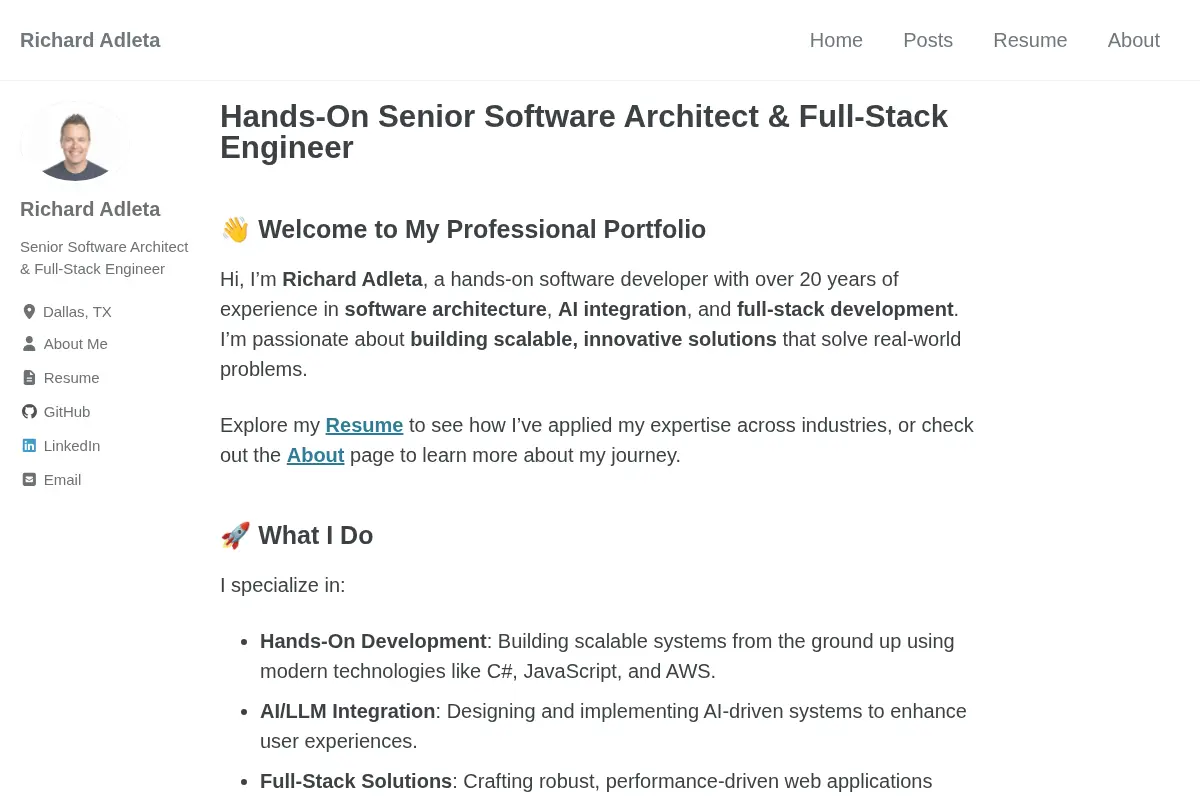Image resolution: width=1200 pixels, height=800 pixels.
Task: Click the blue LinkedIn logo icon
Action: 29,446
